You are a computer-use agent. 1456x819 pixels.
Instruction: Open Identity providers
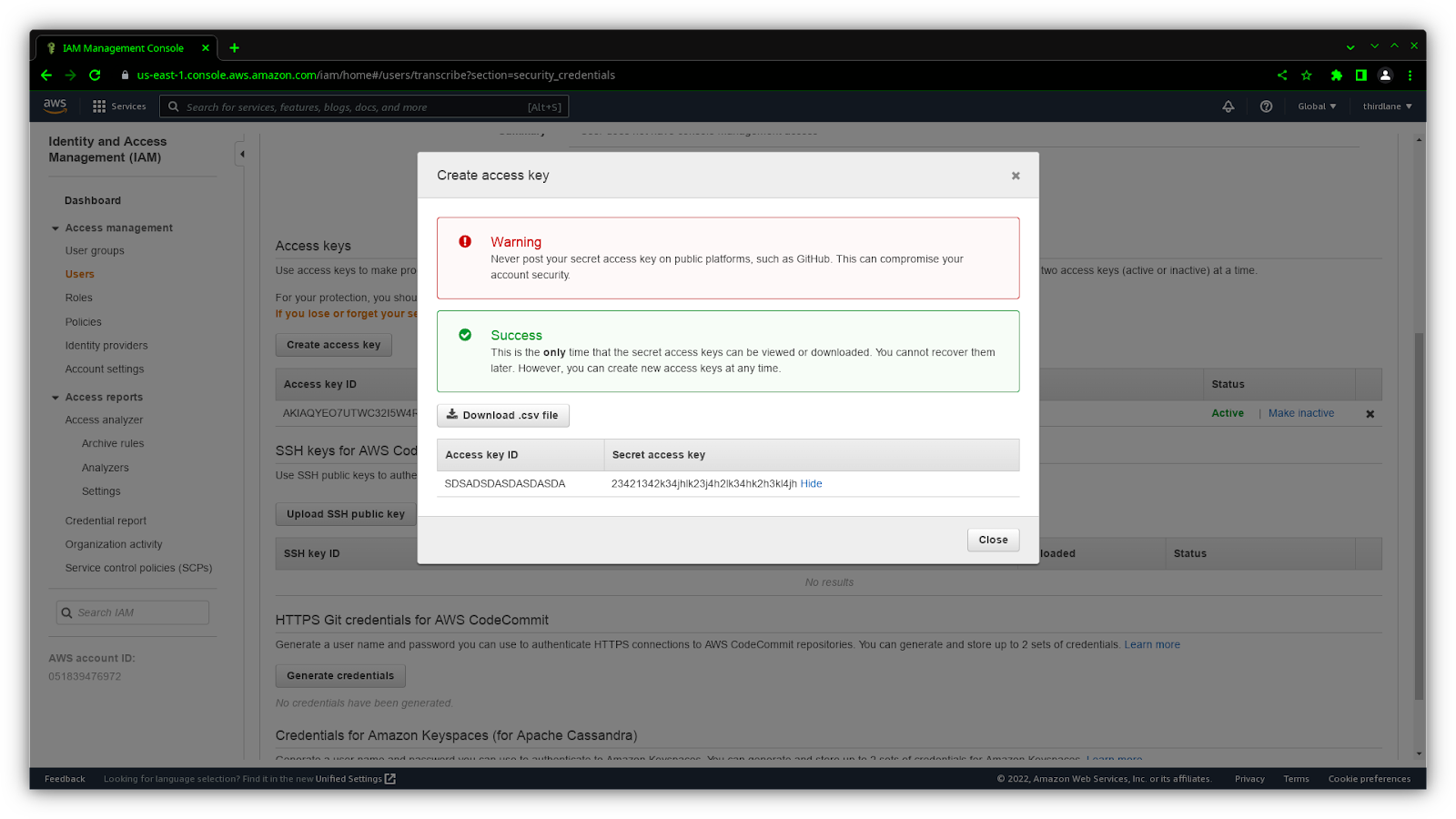106,346
